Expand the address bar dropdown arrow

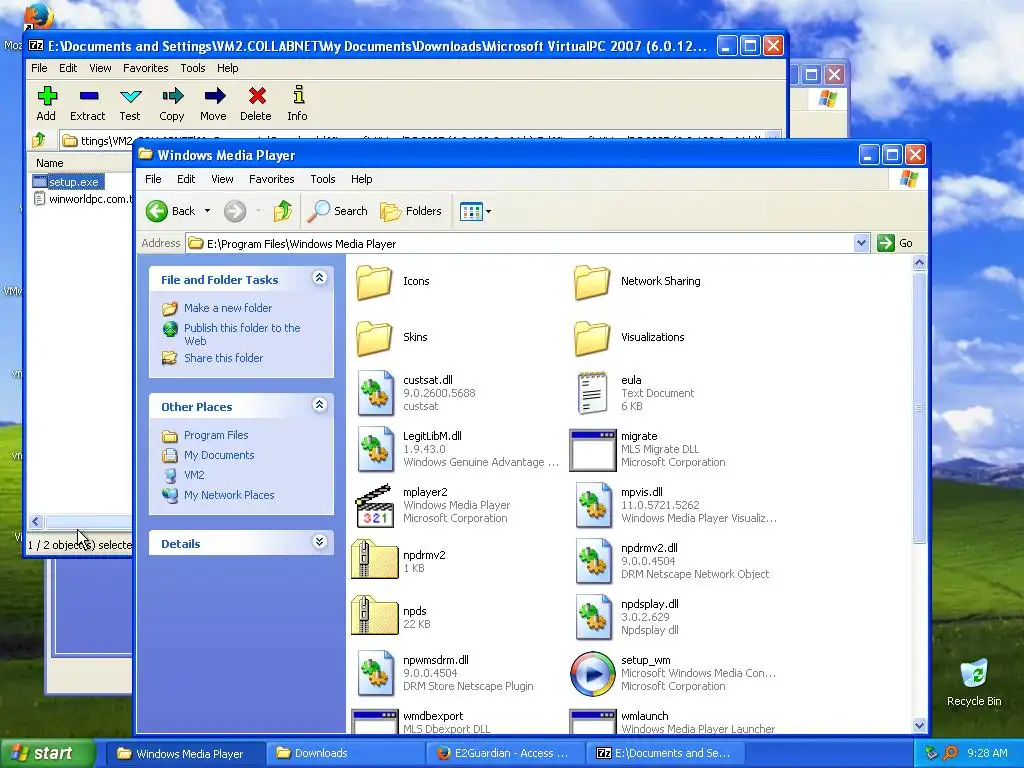(x=861, y=244)
